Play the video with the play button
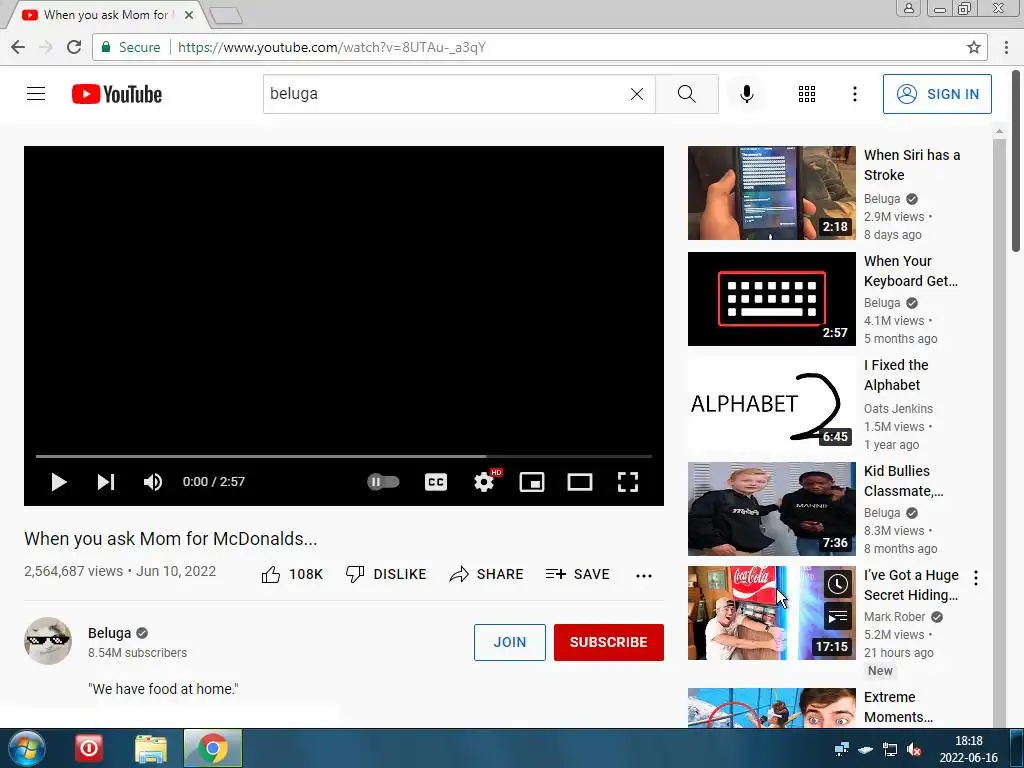The height and width of the screenshot is (768, 1024). coord(59,482)
